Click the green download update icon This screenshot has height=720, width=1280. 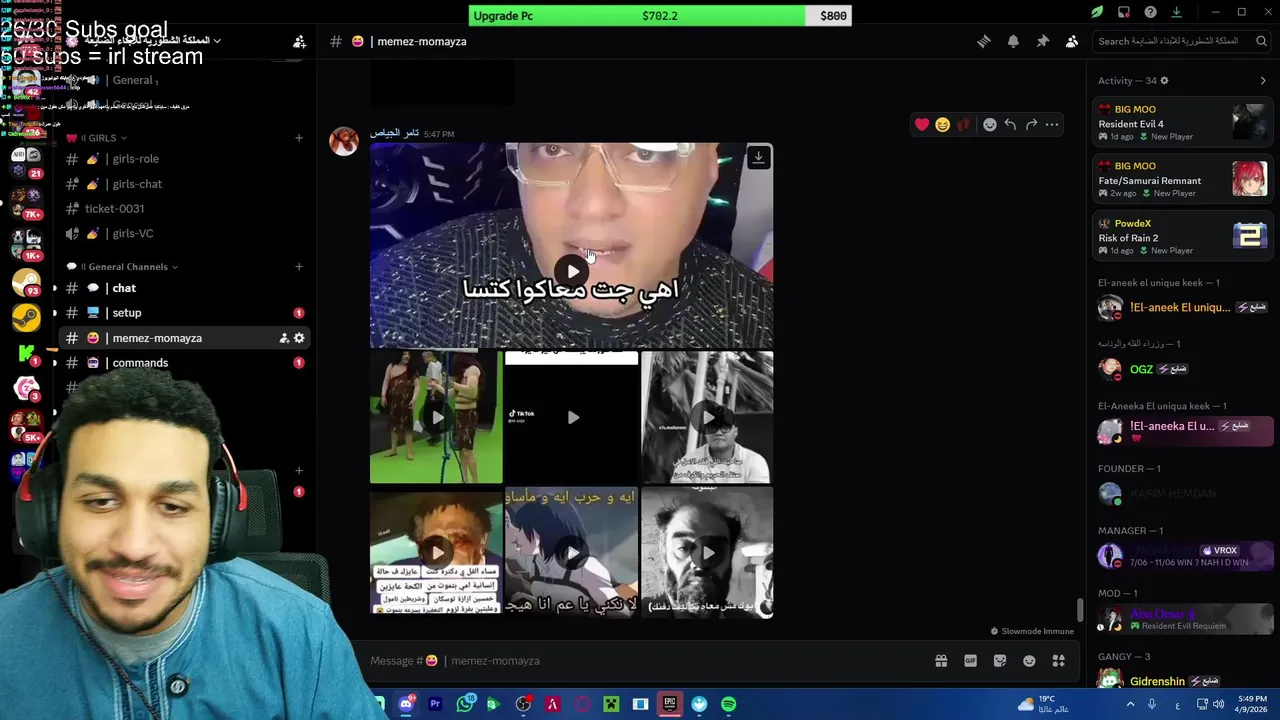point(1176,12)
